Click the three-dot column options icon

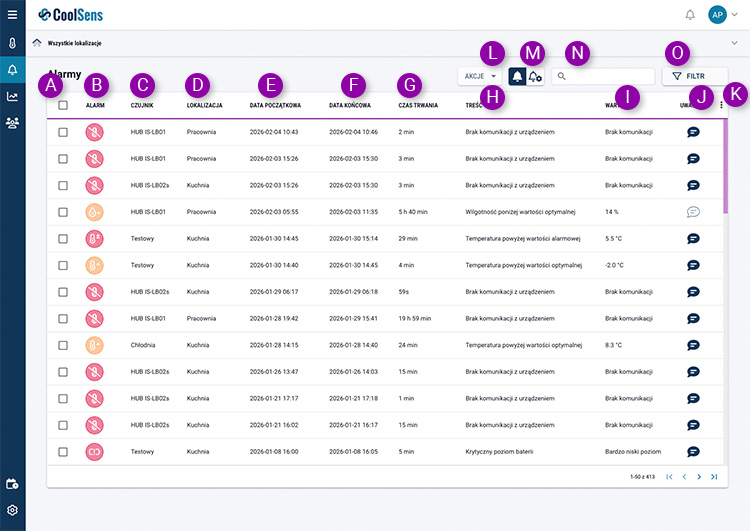click(722, 105)
